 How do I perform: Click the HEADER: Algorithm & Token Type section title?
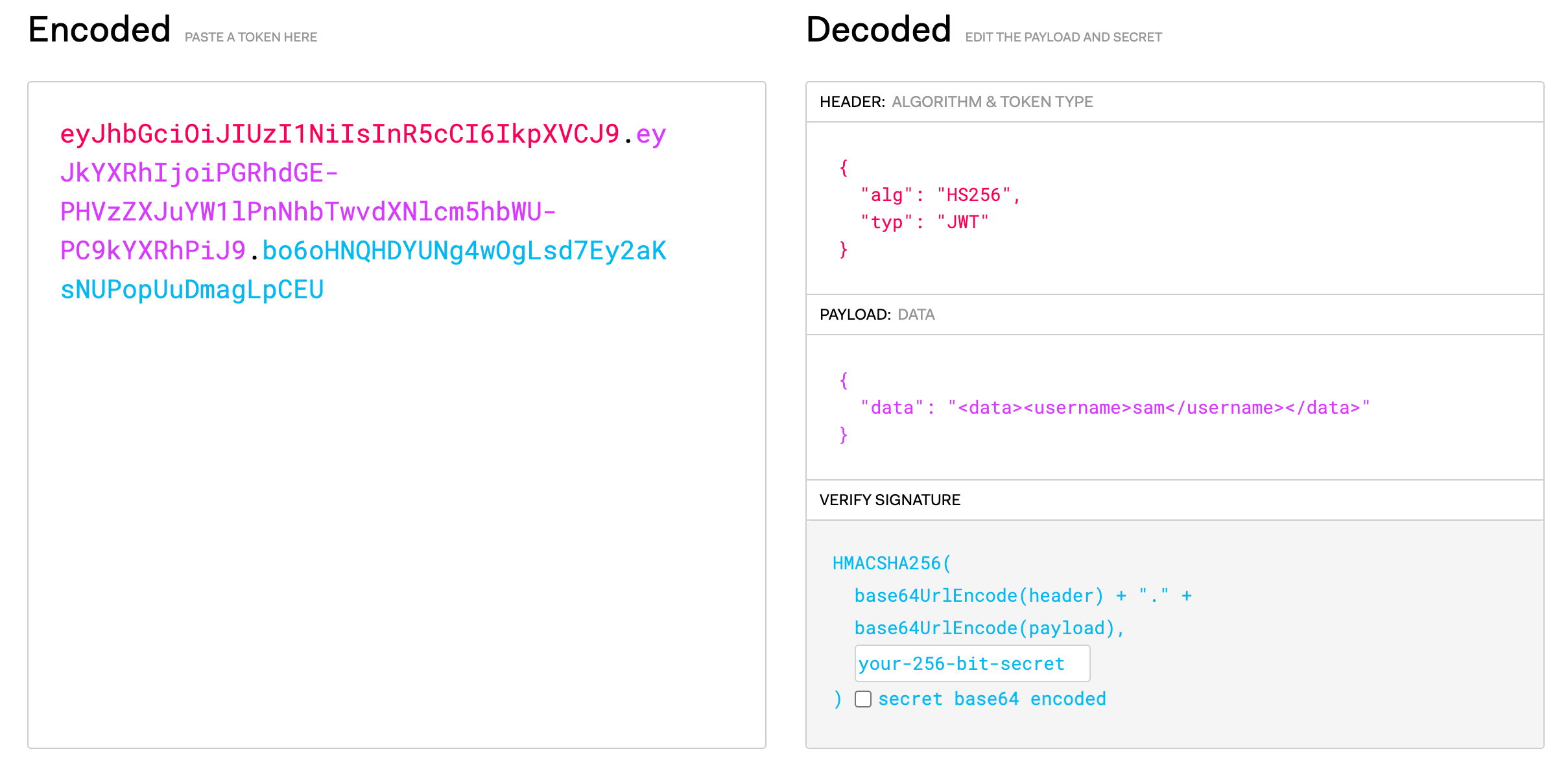tap(956, 102)
